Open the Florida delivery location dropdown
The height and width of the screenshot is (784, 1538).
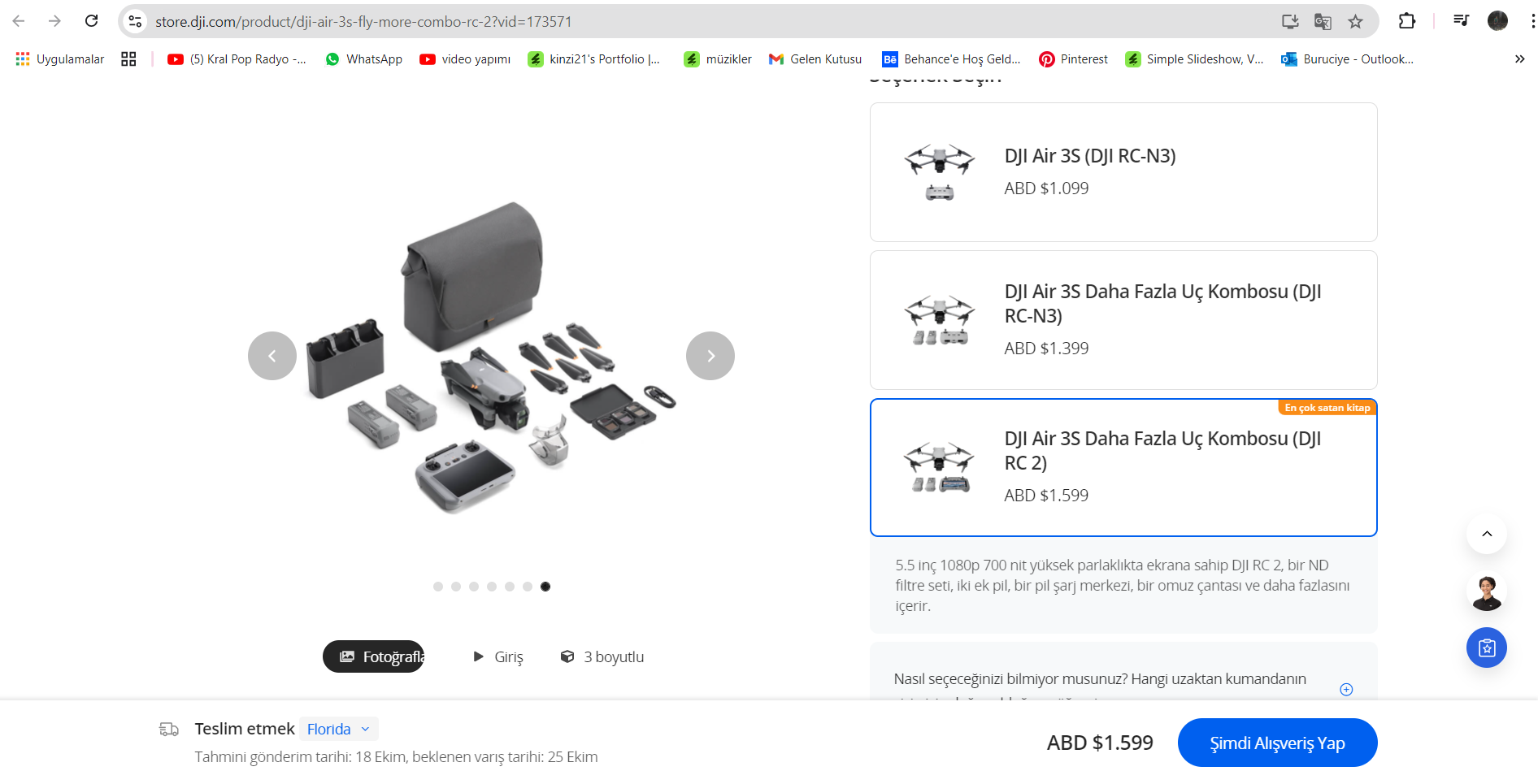coord(338,729)
